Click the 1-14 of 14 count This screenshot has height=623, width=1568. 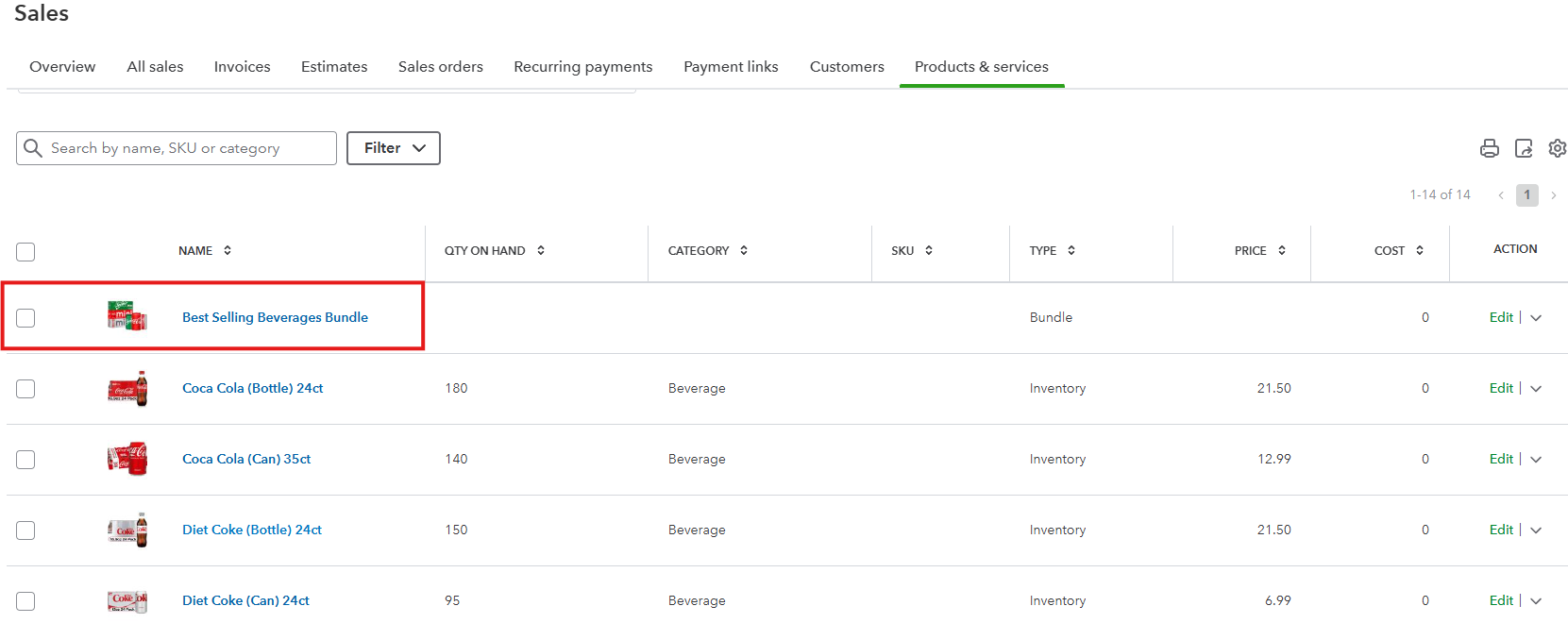pyautogui.click(x=1440, y=194)
